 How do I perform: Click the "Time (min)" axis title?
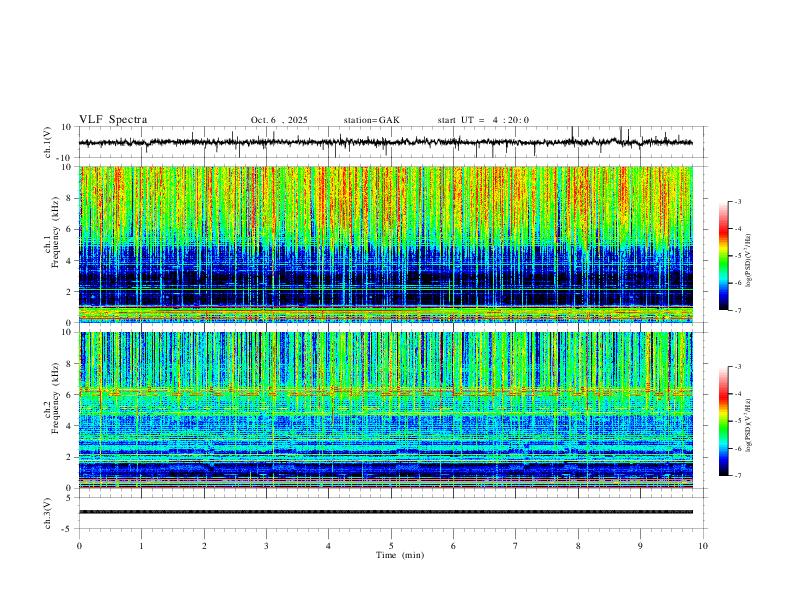pyautogui.click(x=400, y=555)
